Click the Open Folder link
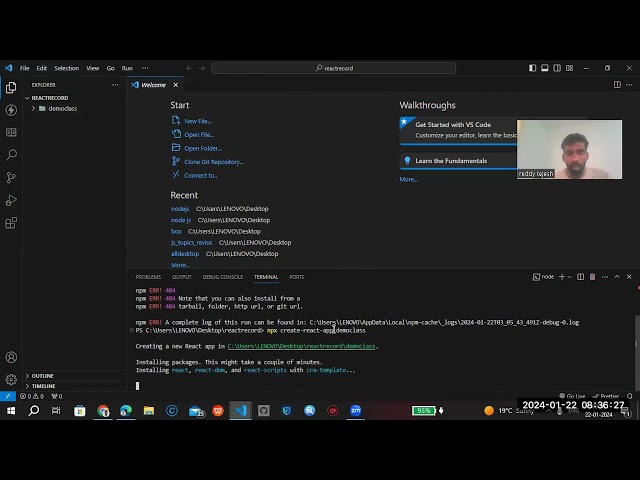The width and height of the screenshot is (640, 480). (203, 149)
